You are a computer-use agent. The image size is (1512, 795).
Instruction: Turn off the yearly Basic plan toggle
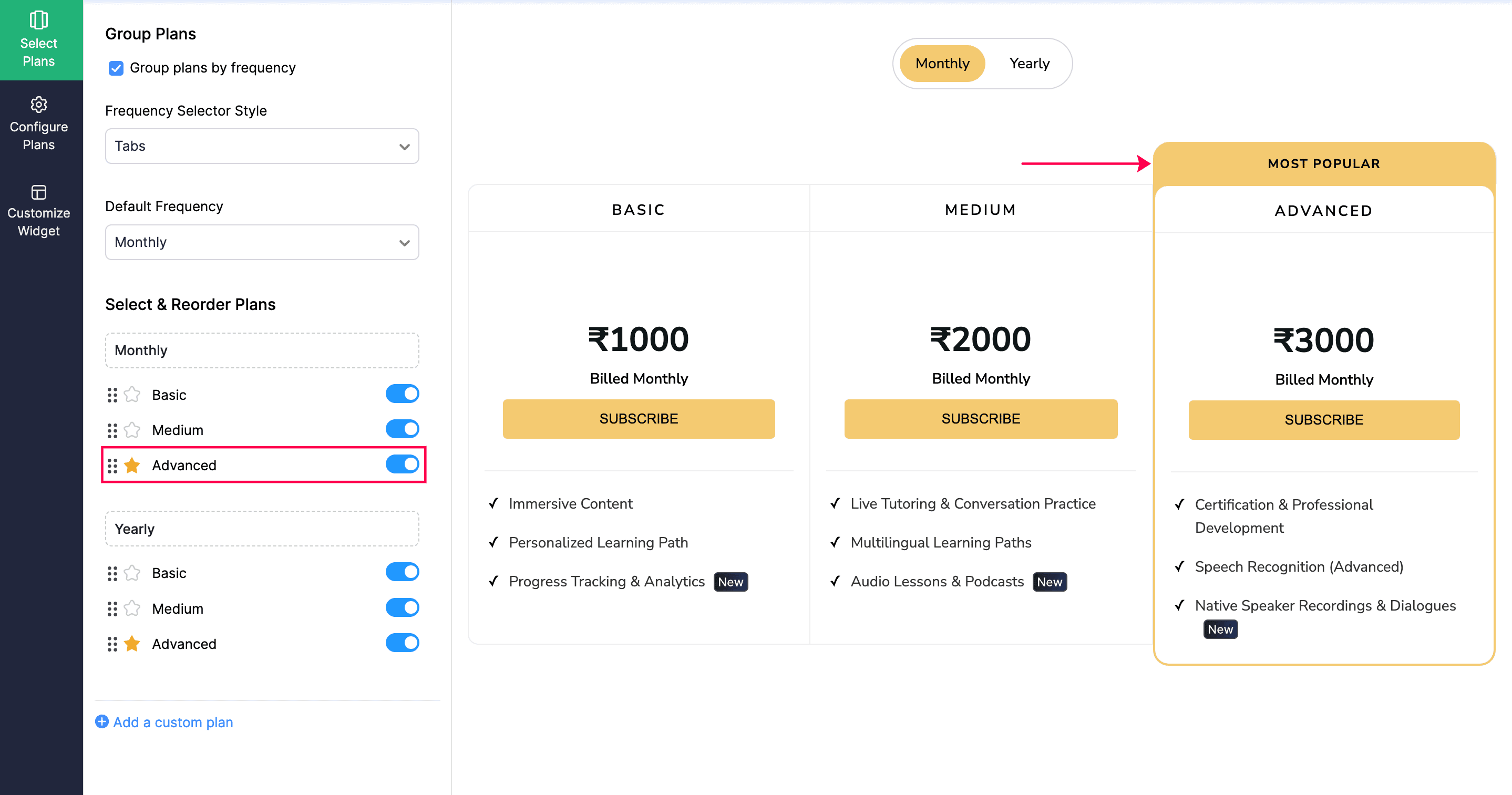[x=402, y=572]
